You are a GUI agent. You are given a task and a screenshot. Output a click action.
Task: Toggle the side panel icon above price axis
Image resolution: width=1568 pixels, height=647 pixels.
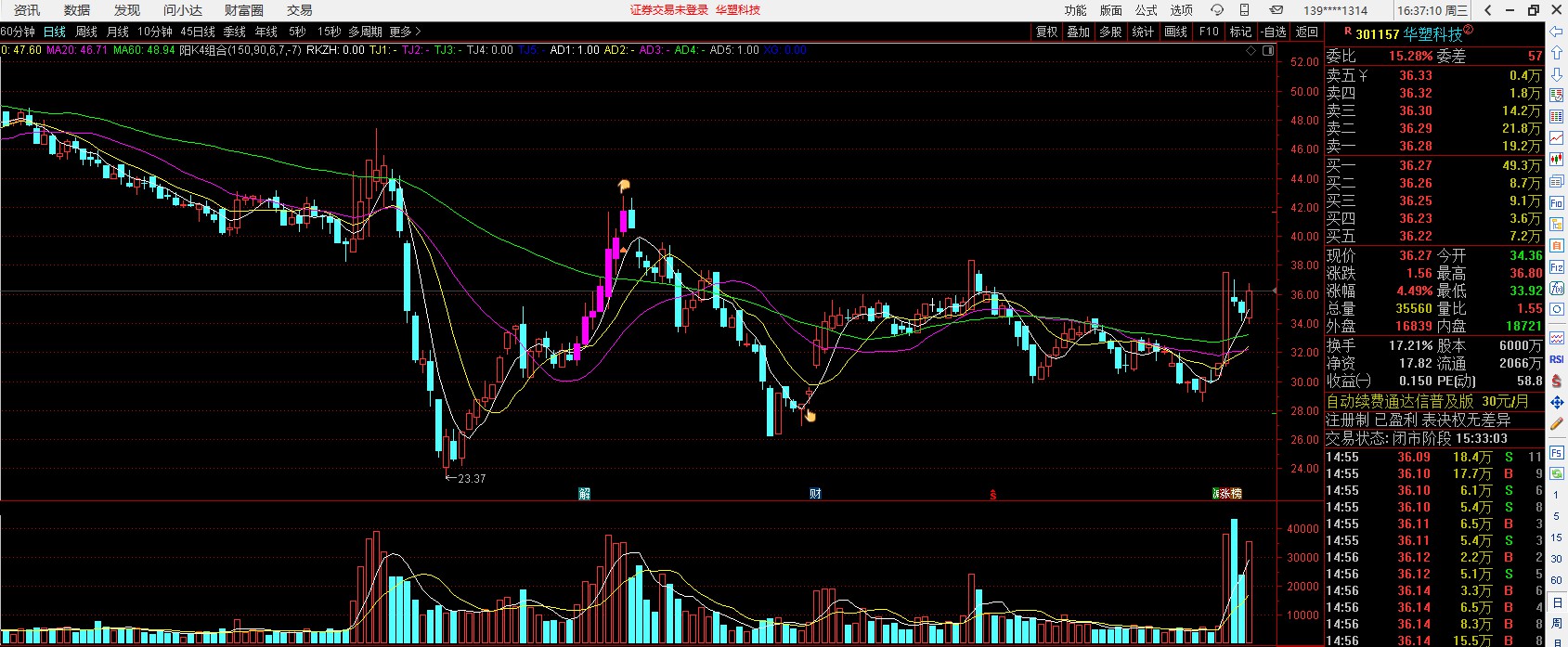coord(1270,51)
